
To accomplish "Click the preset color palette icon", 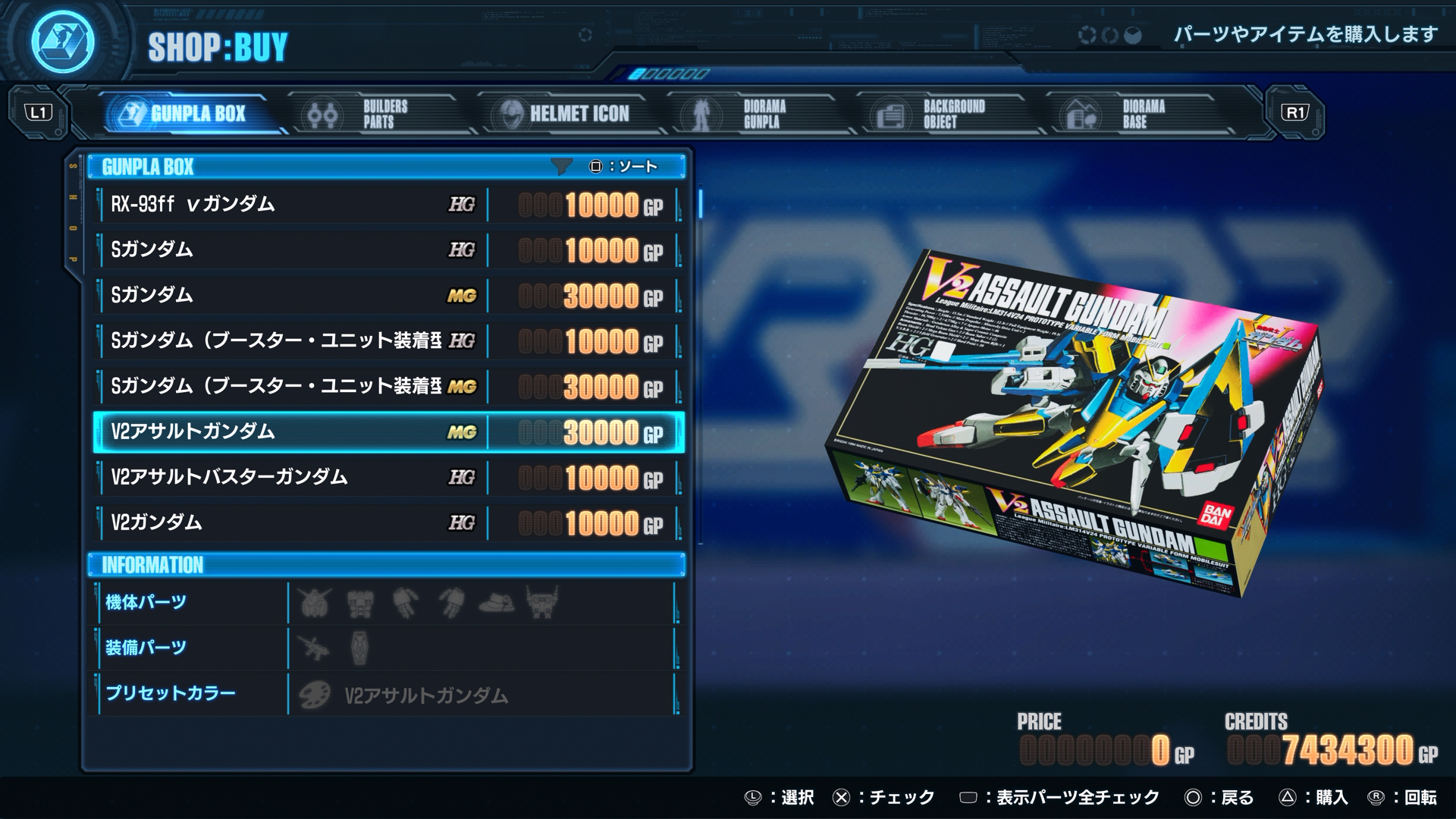I will click(x=314, y=695).
